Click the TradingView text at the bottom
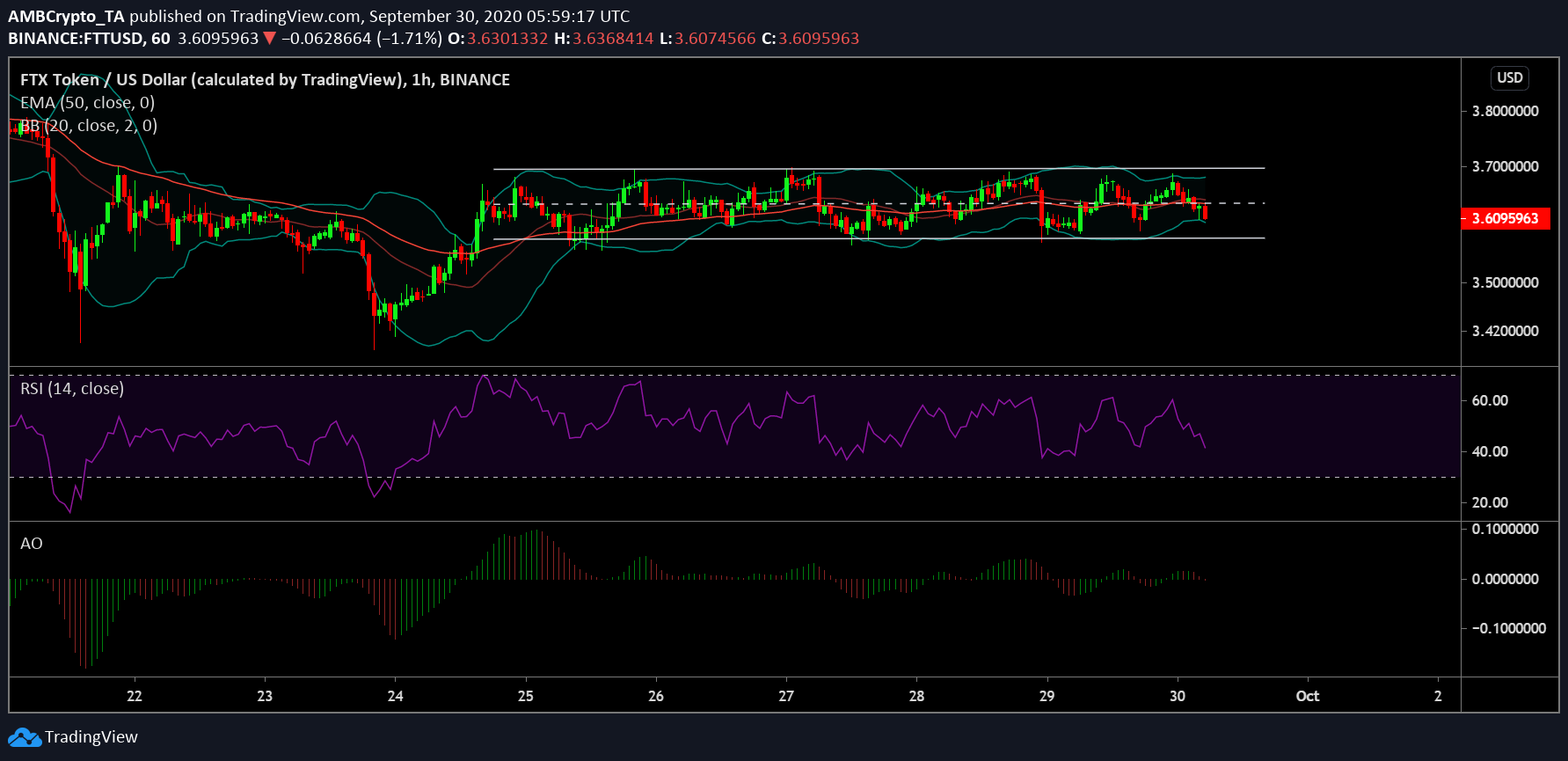This screenshot has width=1568, height=761. coord(91,737)
